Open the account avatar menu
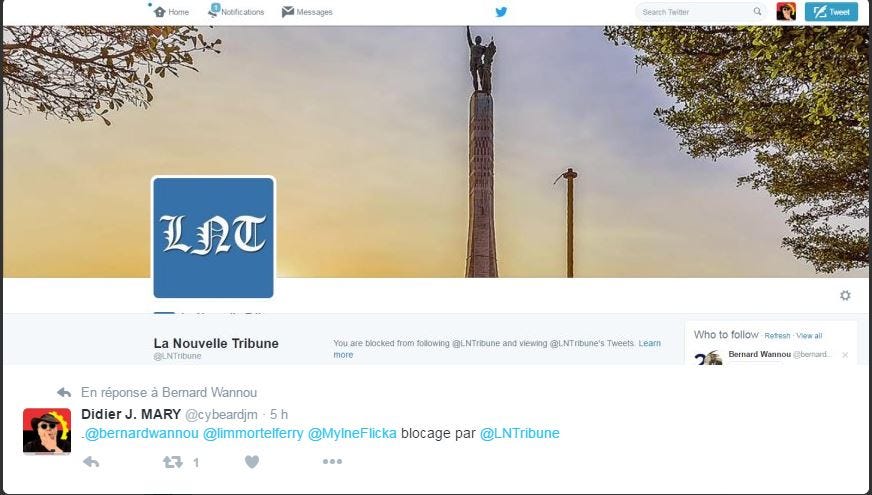 pos(786,12)
